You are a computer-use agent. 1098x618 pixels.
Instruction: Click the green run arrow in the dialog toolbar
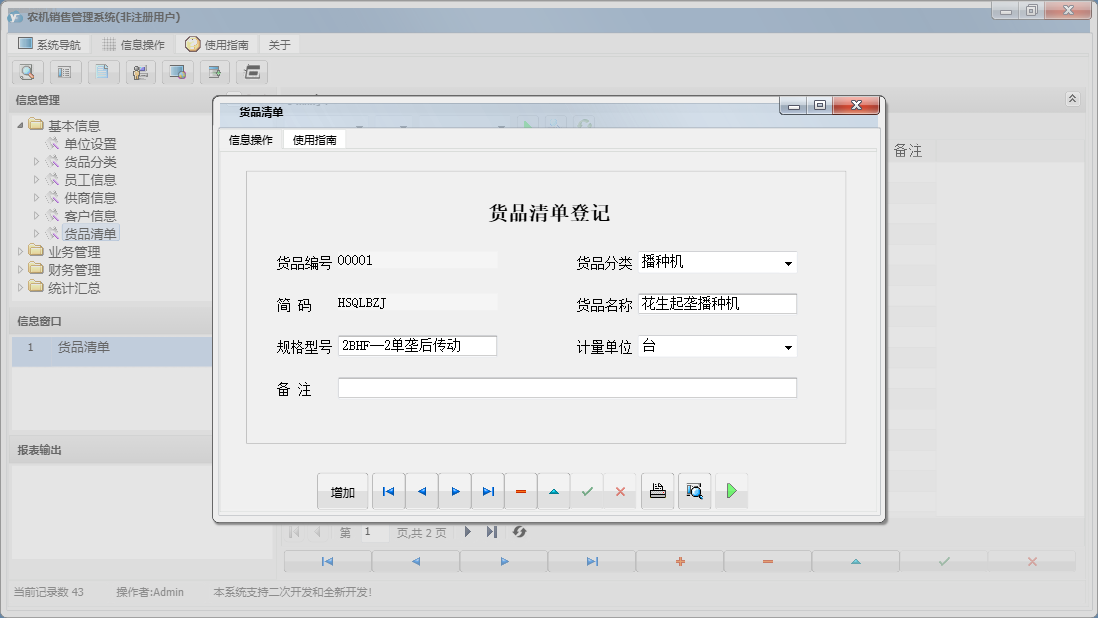click(731, 491)
